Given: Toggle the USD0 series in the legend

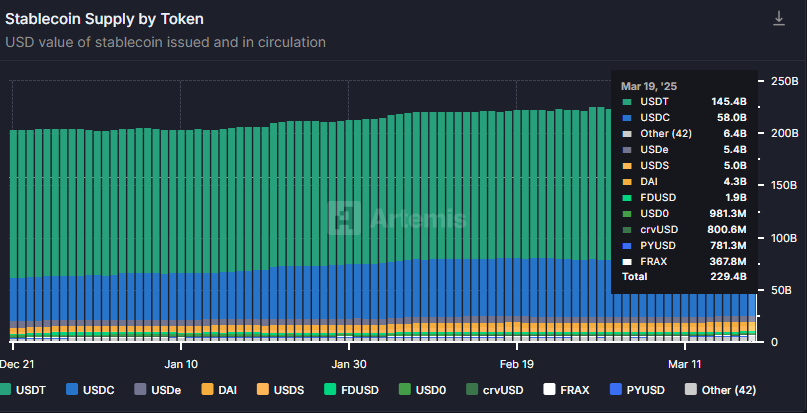Looking at the screenshot, I should point(423,390).
